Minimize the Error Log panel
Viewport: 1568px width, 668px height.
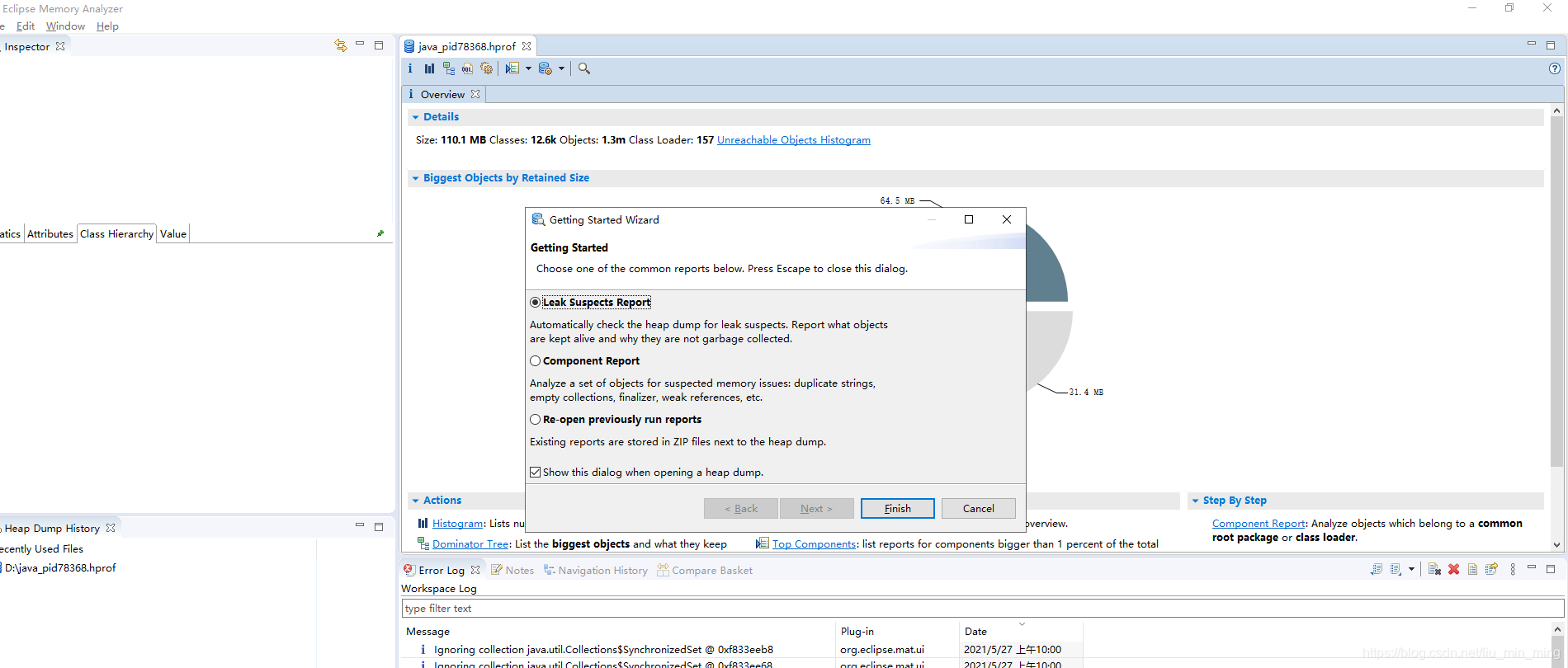1532,567
